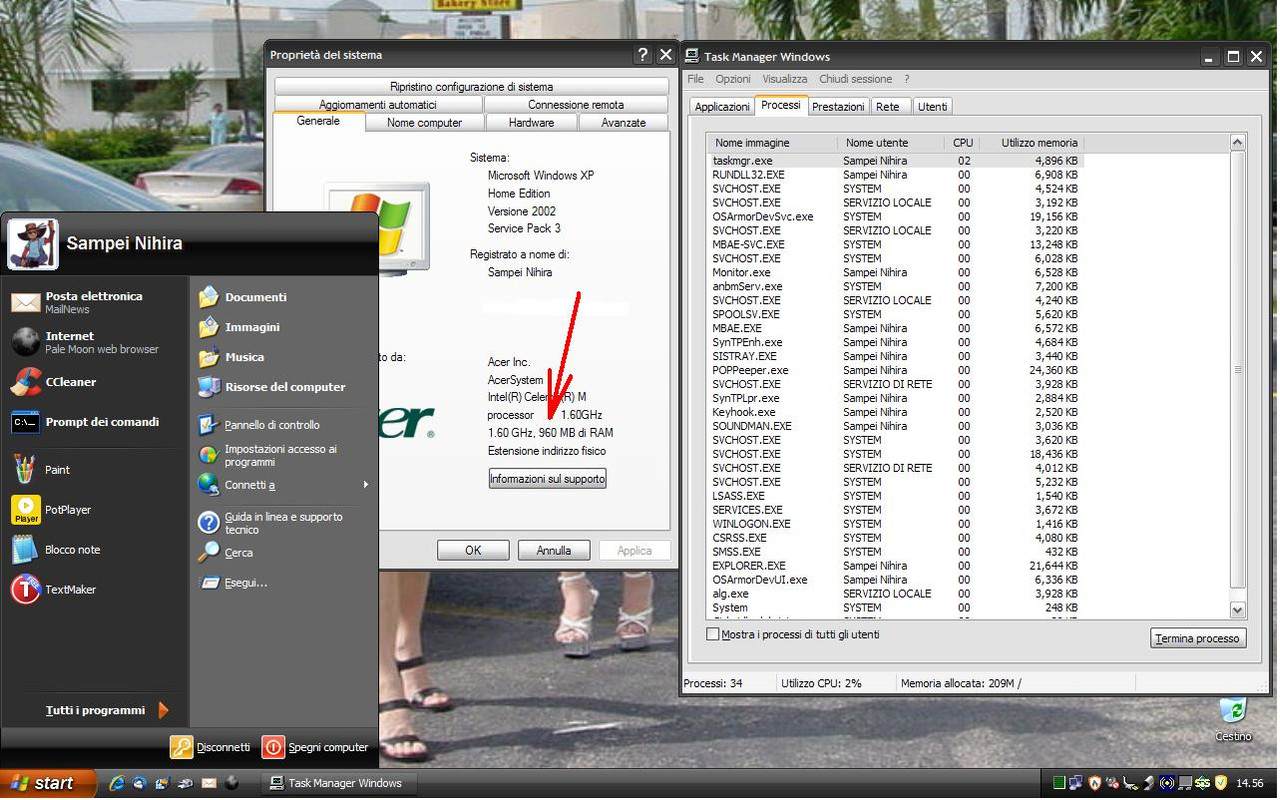Select the EXPLORER.EXE process row

coord(895,566)
